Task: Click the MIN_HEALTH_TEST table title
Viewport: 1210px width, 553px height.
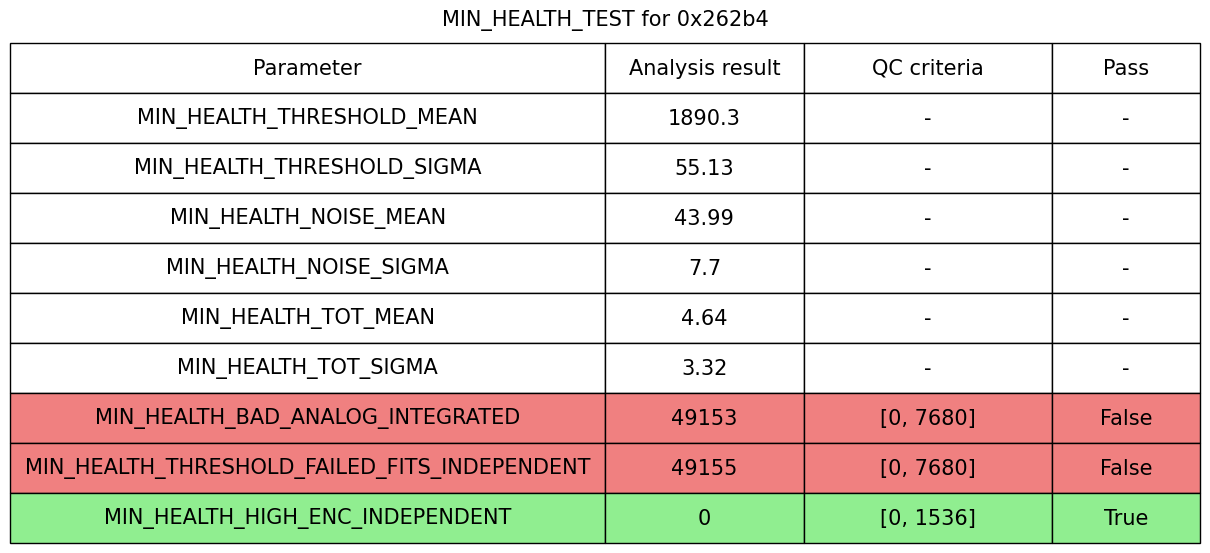Action: pyautogui.click(x=605, y=19)
